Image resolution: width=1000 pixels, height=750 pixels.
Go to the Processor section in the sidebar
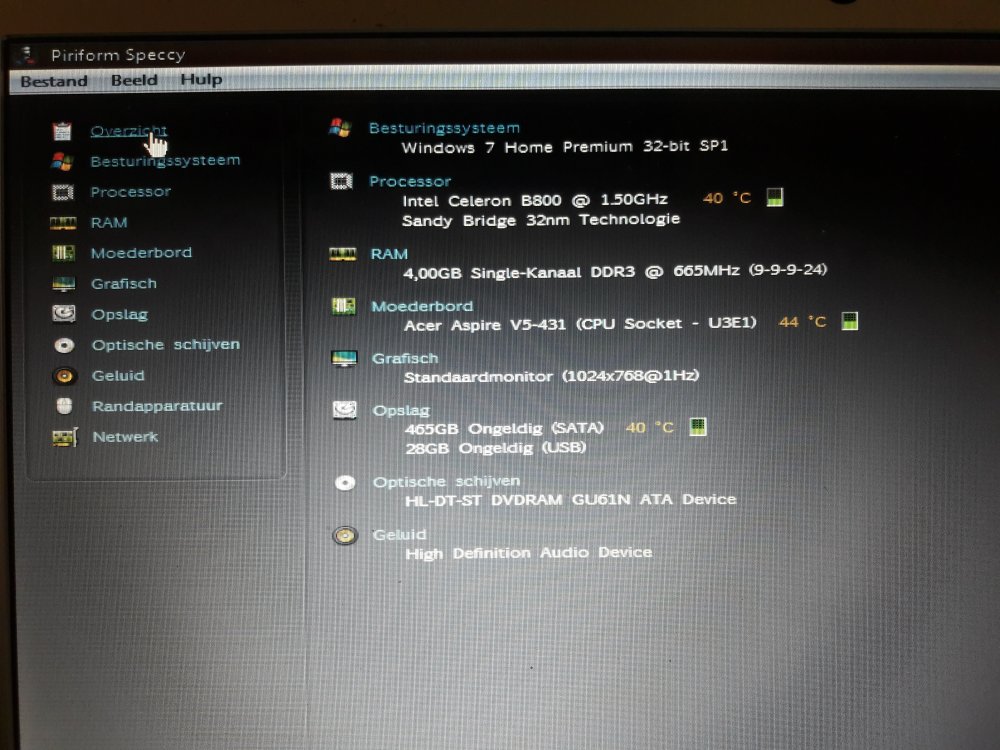tap(131, 191)
